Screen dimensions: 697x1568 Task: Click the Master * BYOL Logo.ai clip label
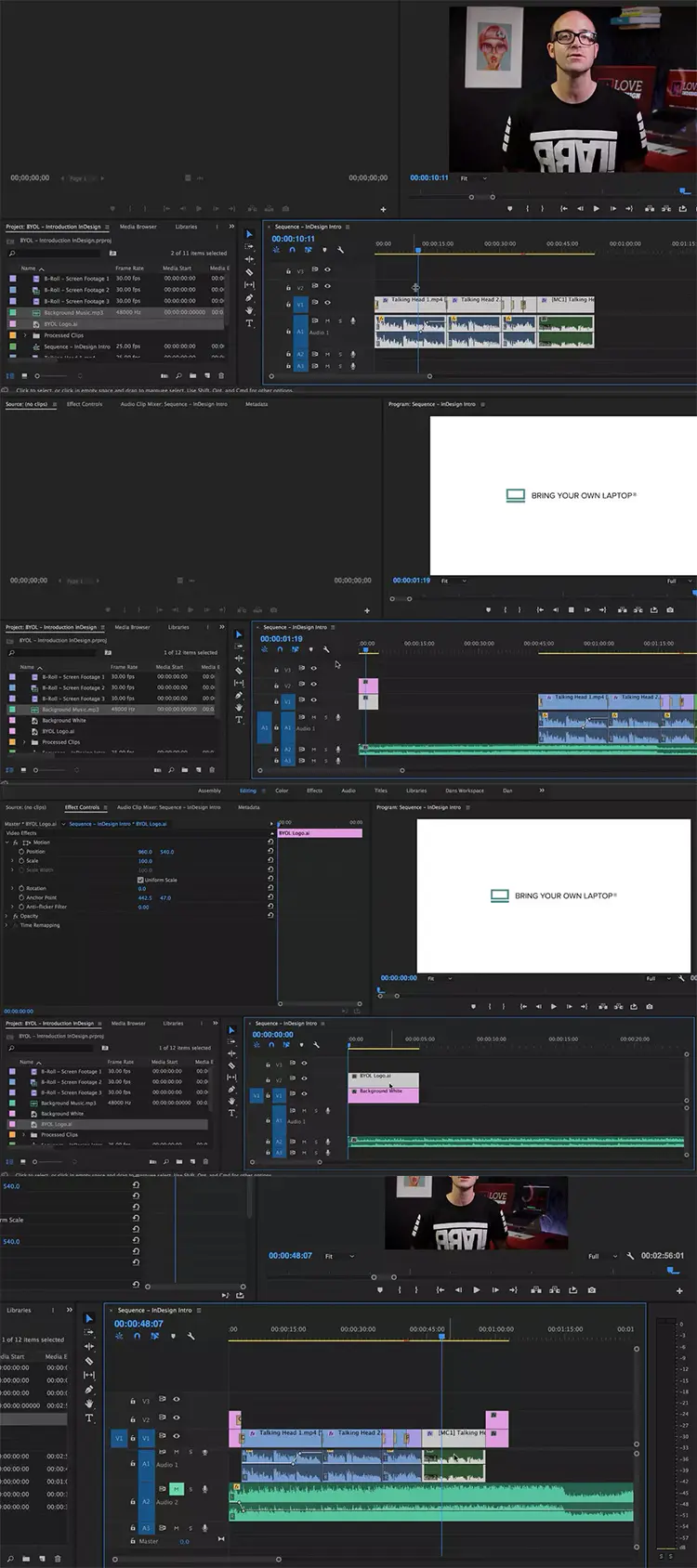31,824
